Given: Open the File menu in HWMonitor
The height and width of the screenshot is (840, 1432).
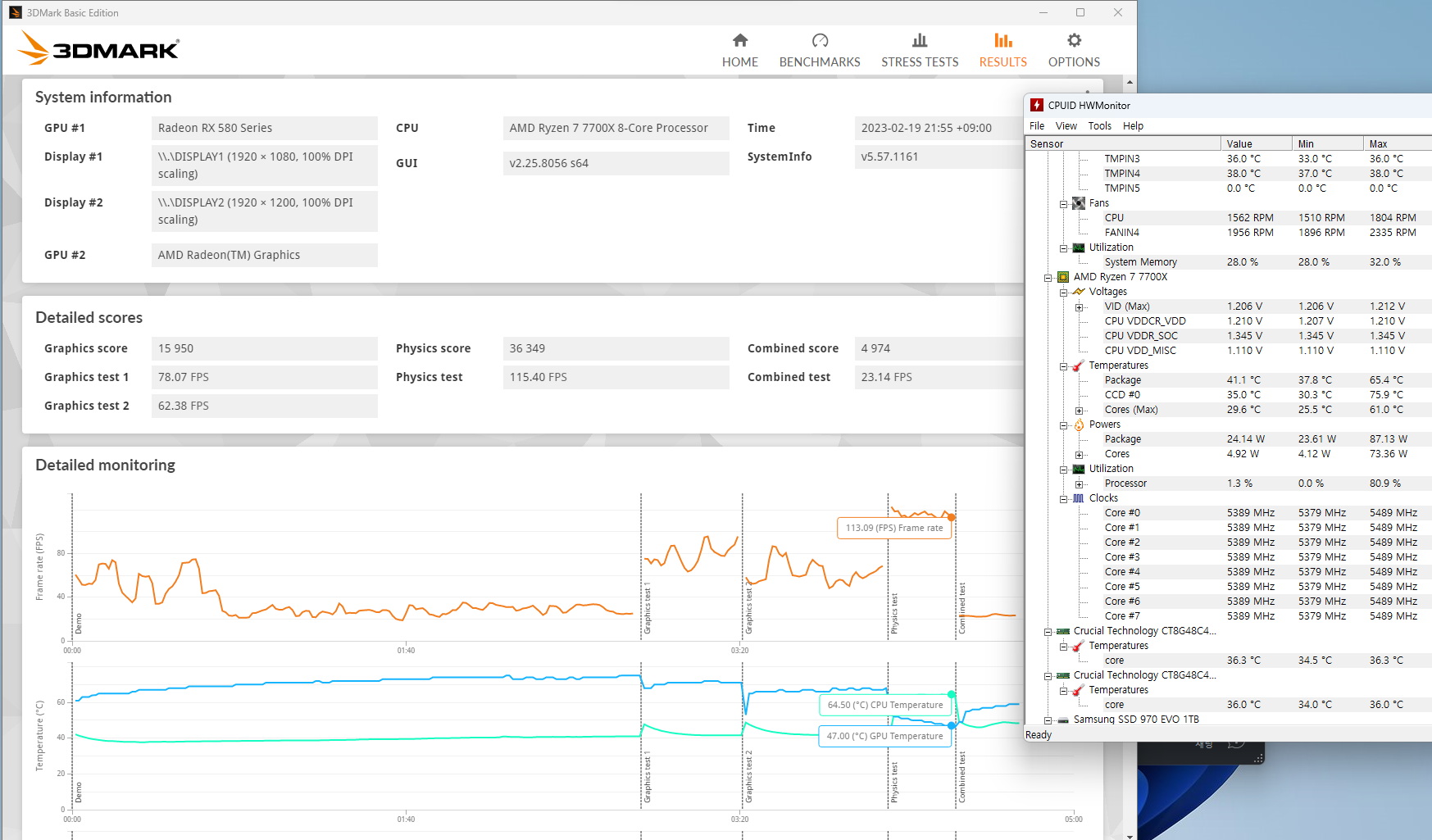Looking at the screenshot, I should [x=1037, y=125].
